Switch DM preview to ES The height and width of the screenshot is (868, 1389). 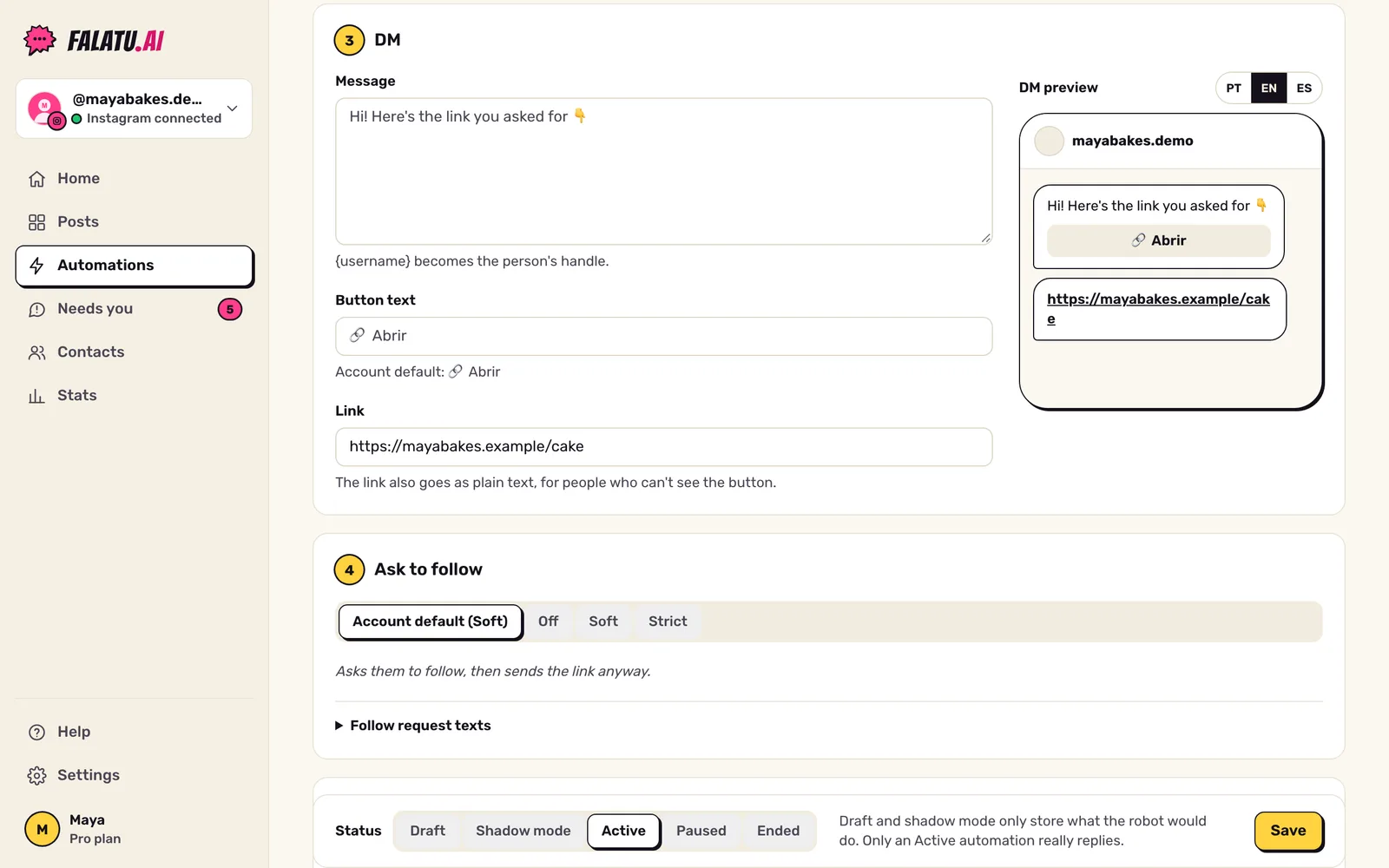click(x=1304, y=88)
